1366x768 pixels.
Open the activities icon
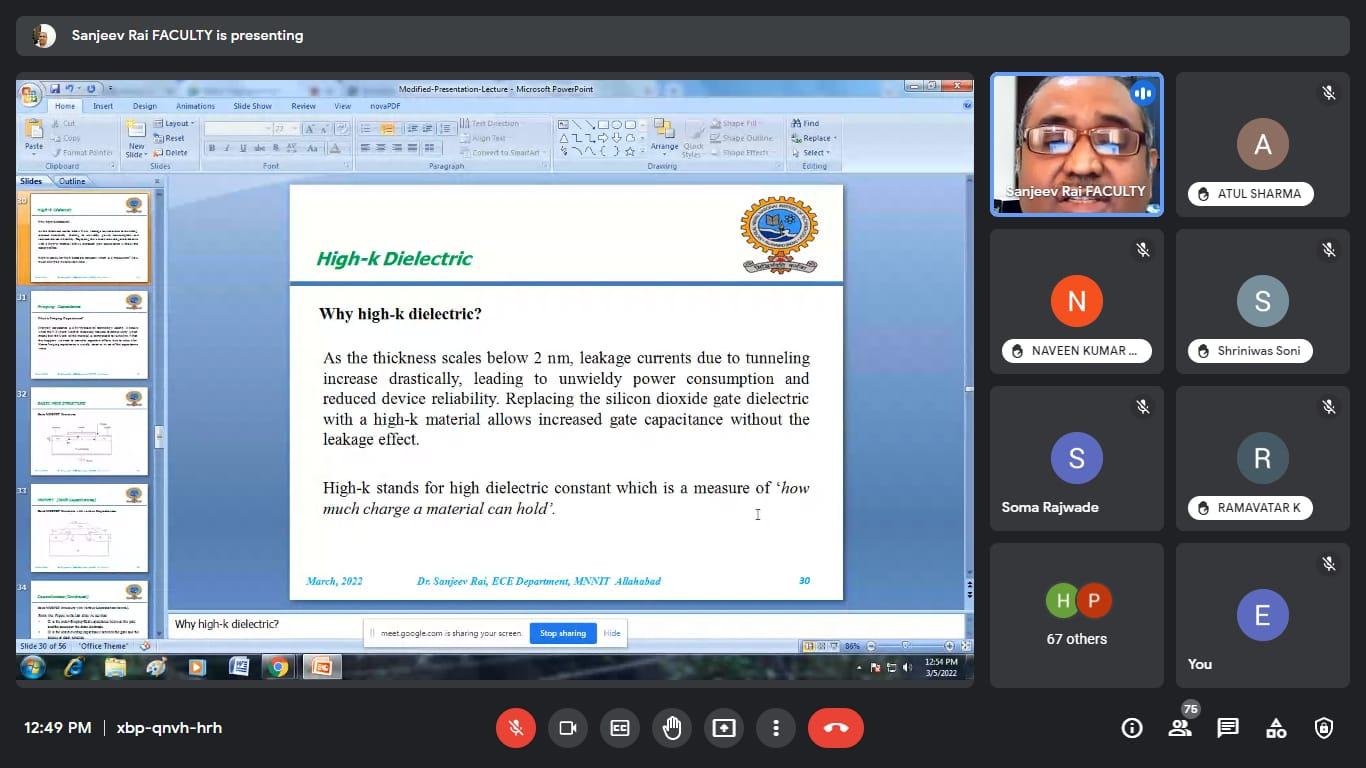pyautogui.click(x=1276, y=728)
